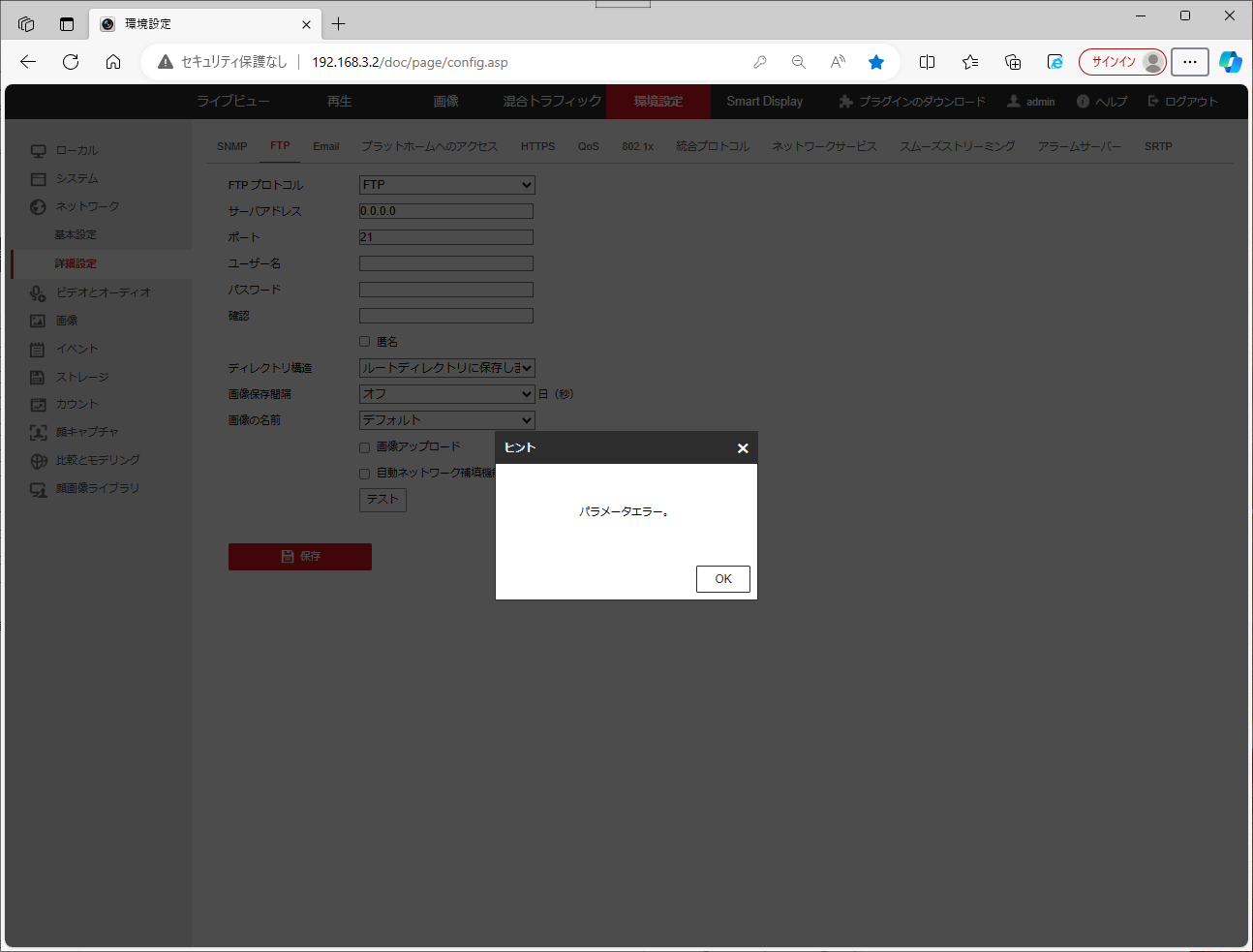Toggle the favorite star for this page
This screenshot has width=1253, height=952.
876,62
